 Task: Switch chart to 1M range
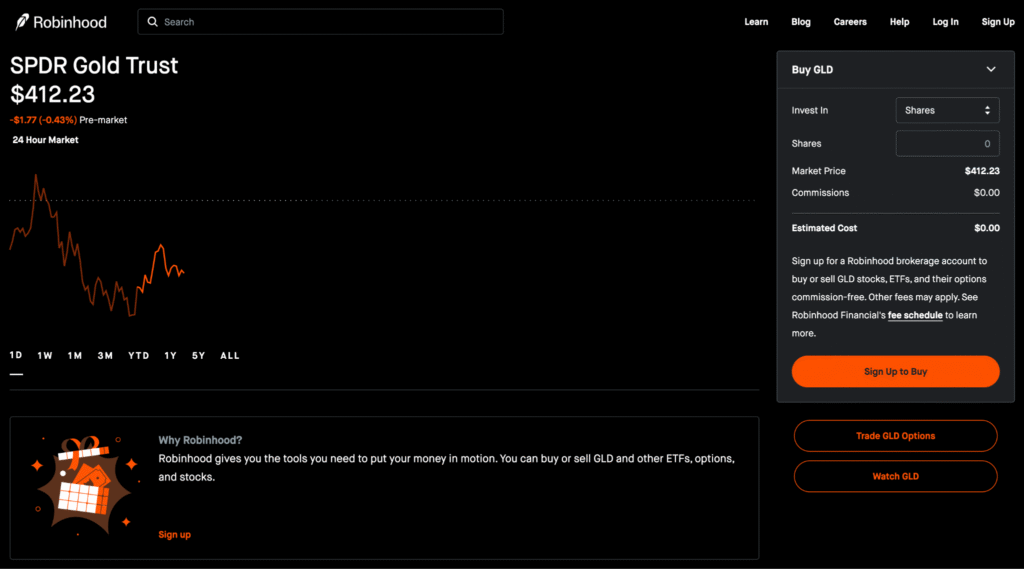(74, 355)
